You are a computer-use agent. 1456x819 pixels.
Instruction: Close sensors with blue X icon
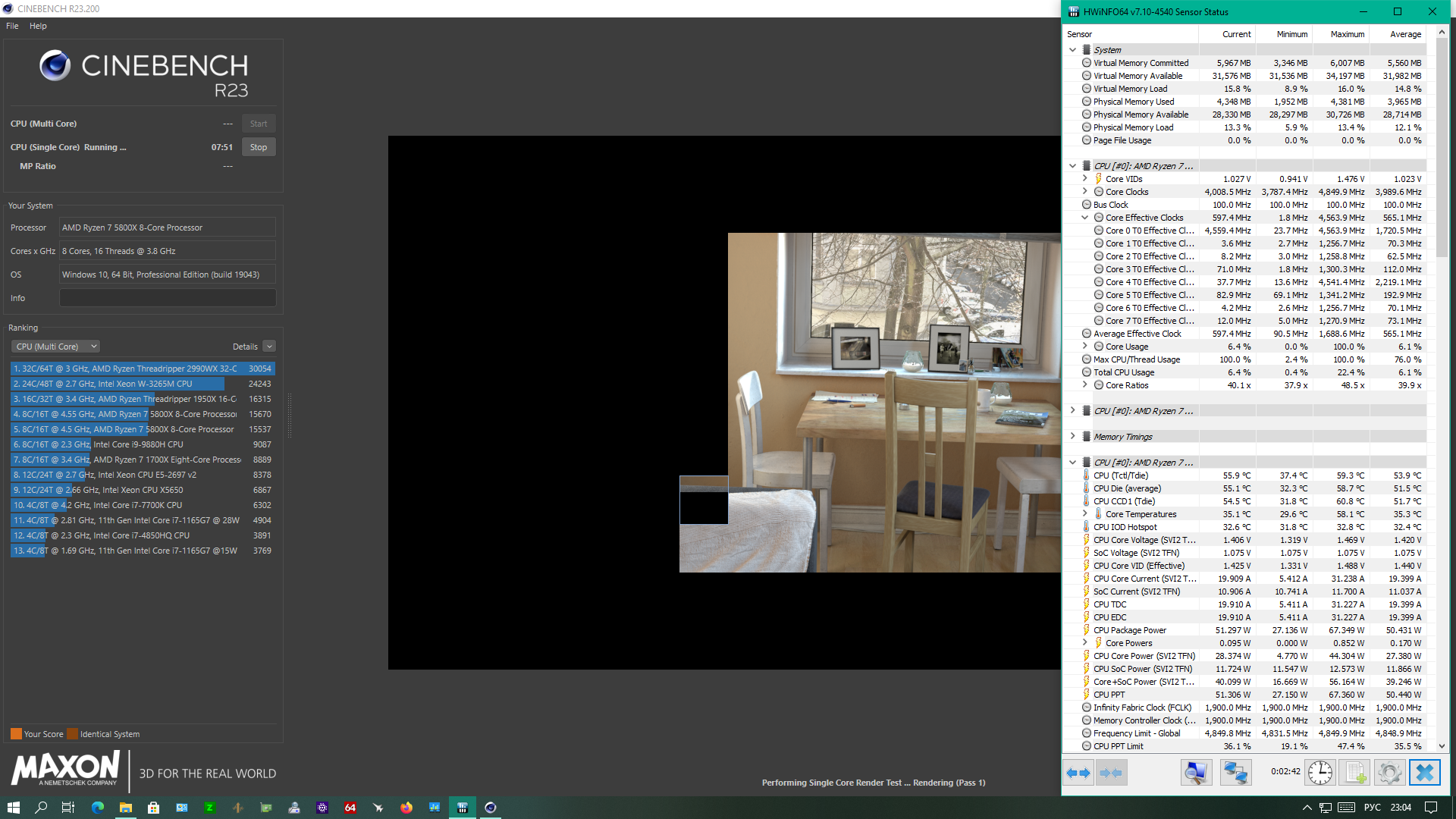(1424, 773)
